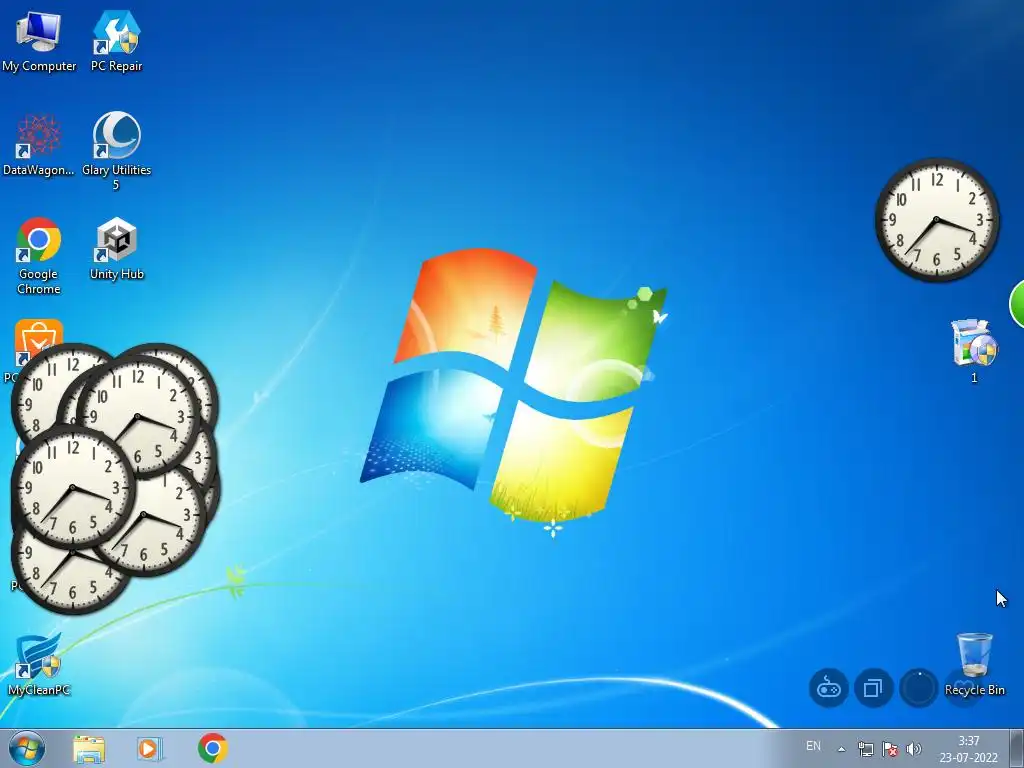Screen dimensions: 1024x768
Task: Open Windows Media Player from the taskbar
Action: point(150,748)
